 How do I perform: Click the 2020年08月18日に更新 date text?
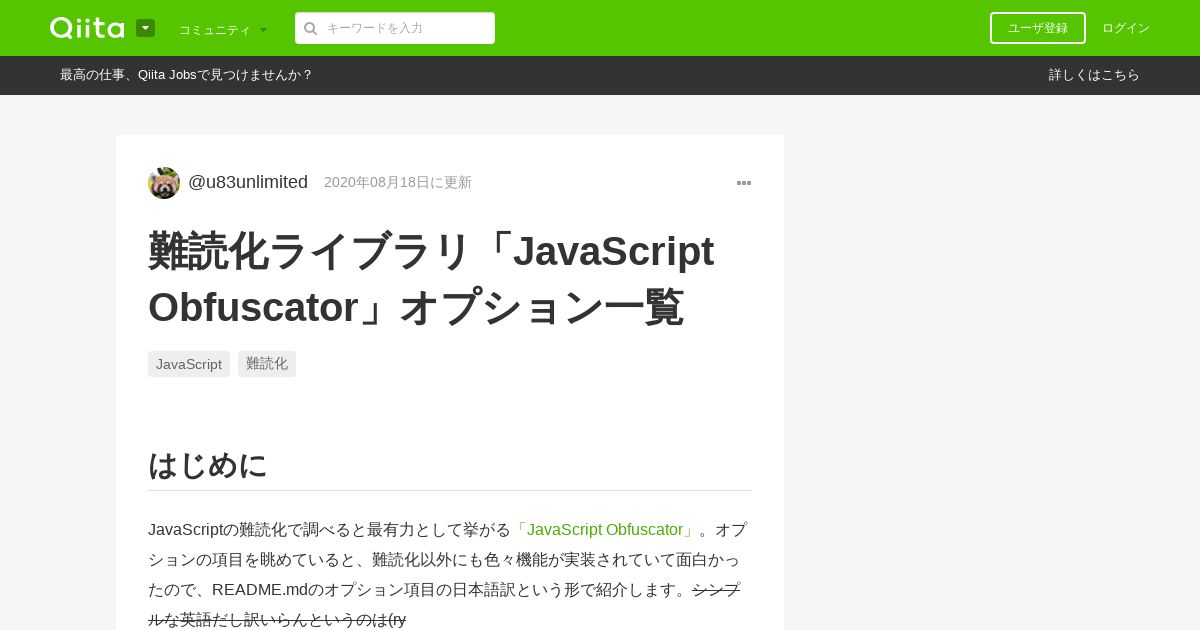pos(398,183)
